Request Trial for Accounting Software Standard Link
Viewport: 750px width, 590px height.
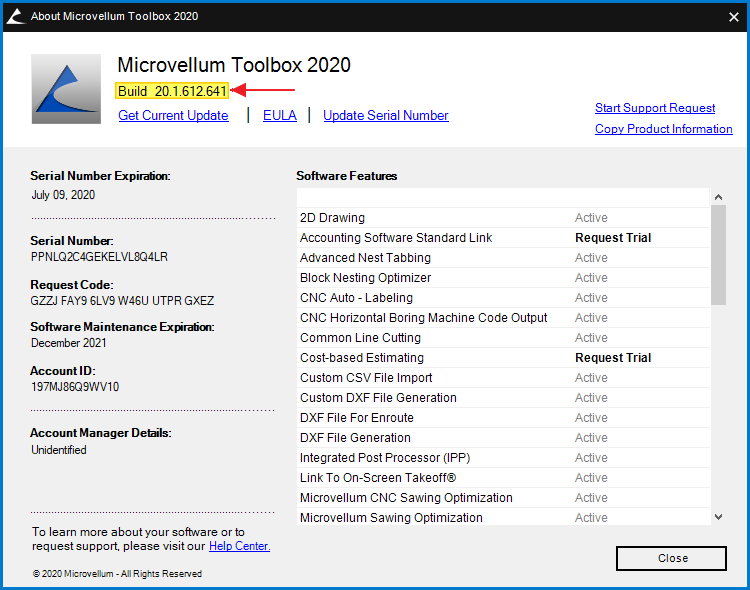tap(613, 238)
